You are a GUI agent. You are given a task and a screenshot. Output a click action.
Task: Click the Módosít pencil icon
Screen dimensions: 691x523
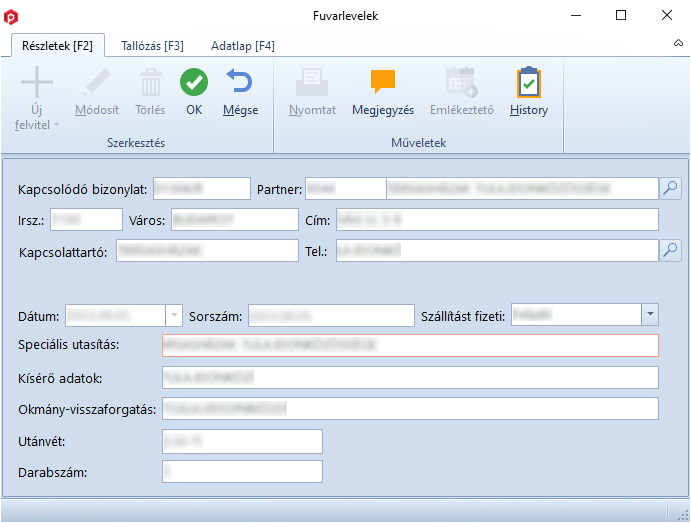click(x=97, y=82)
